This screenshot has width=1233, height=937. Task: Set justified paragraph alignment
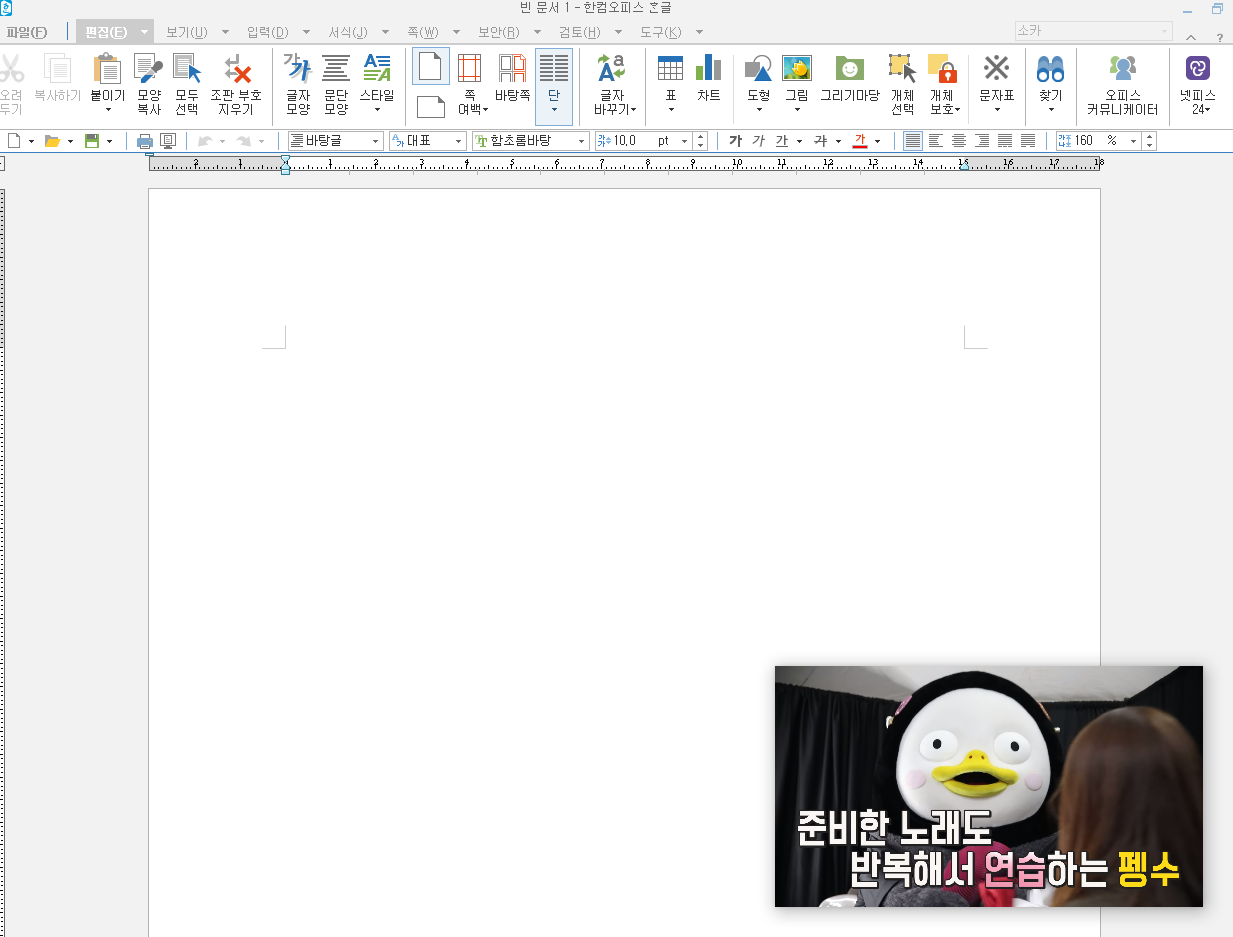coord(913,141)
